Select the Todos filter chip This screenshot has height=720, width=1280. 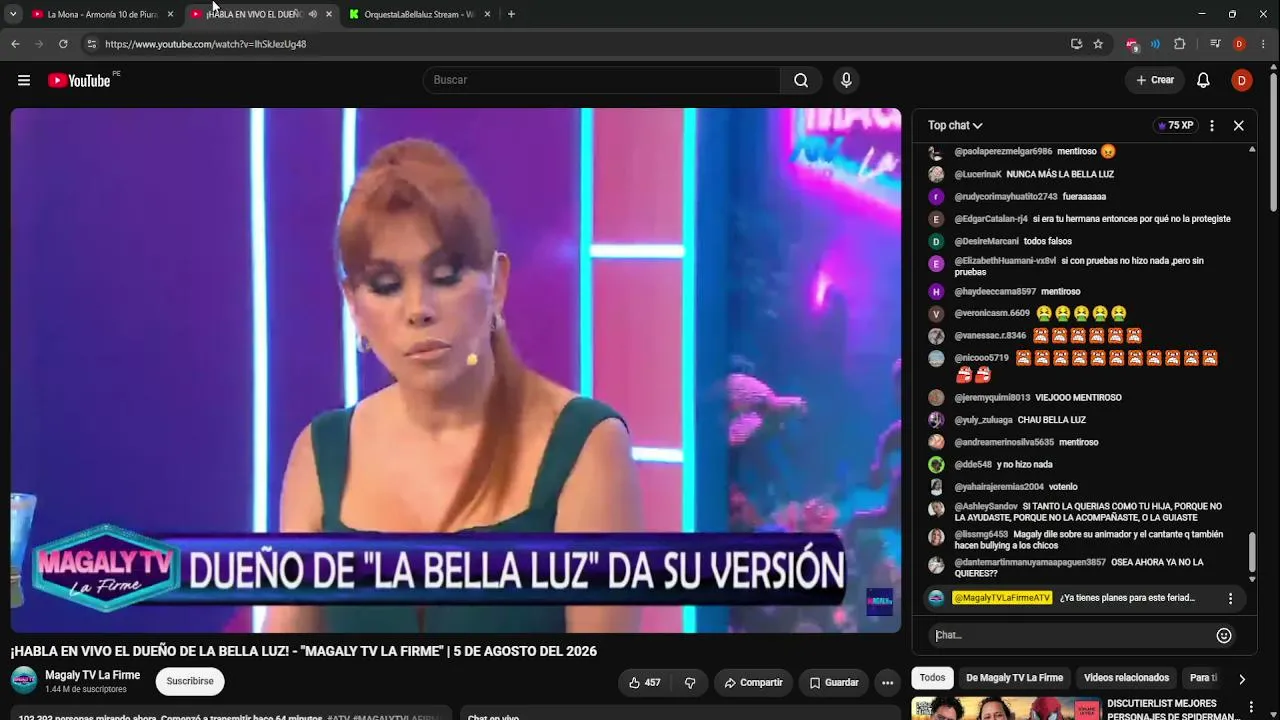tap(932, 678)
